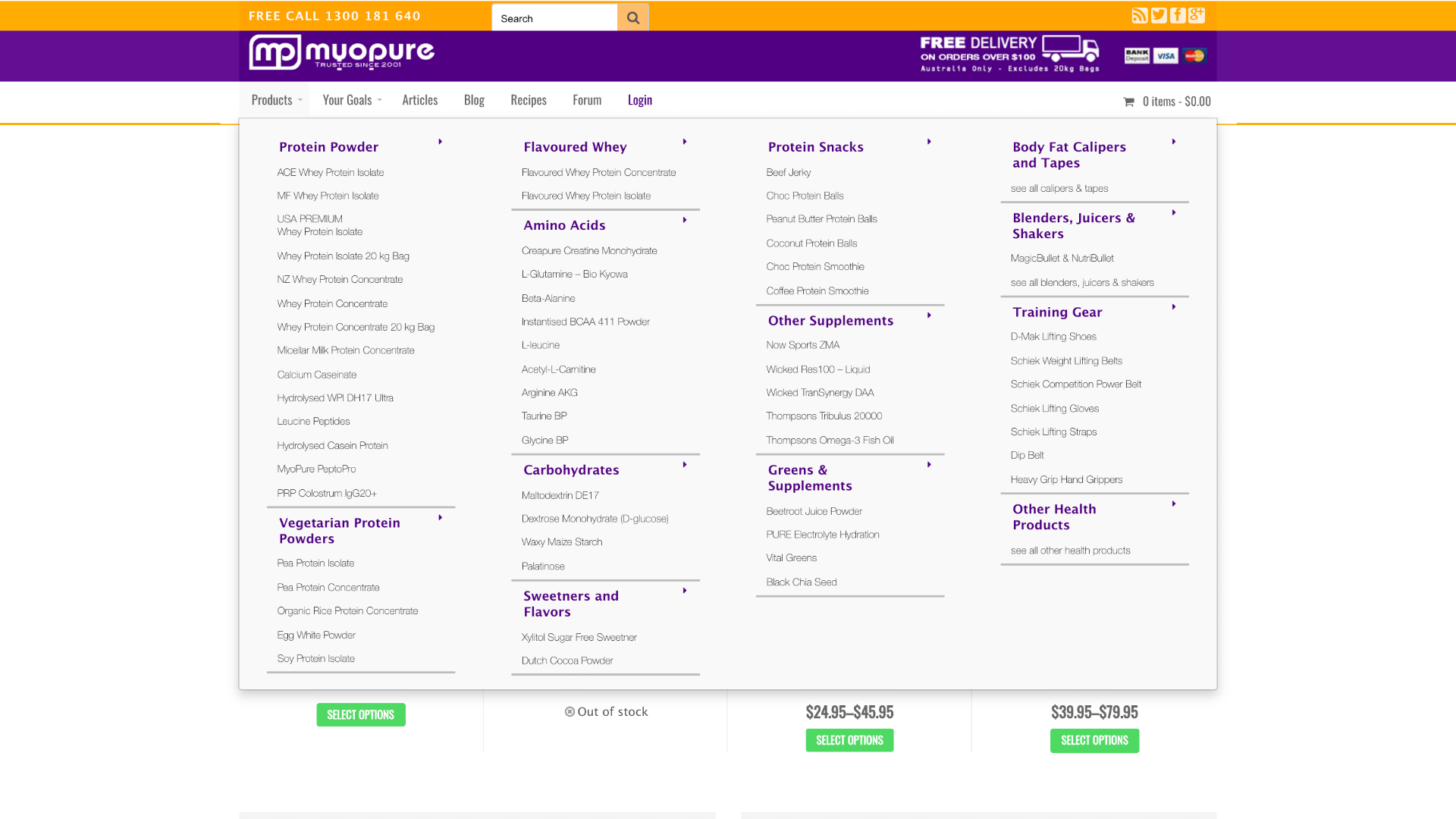The width and height of the screenshot is (1456, 819).
Task: Select Waxy Maize Starch
Action: 562,542
